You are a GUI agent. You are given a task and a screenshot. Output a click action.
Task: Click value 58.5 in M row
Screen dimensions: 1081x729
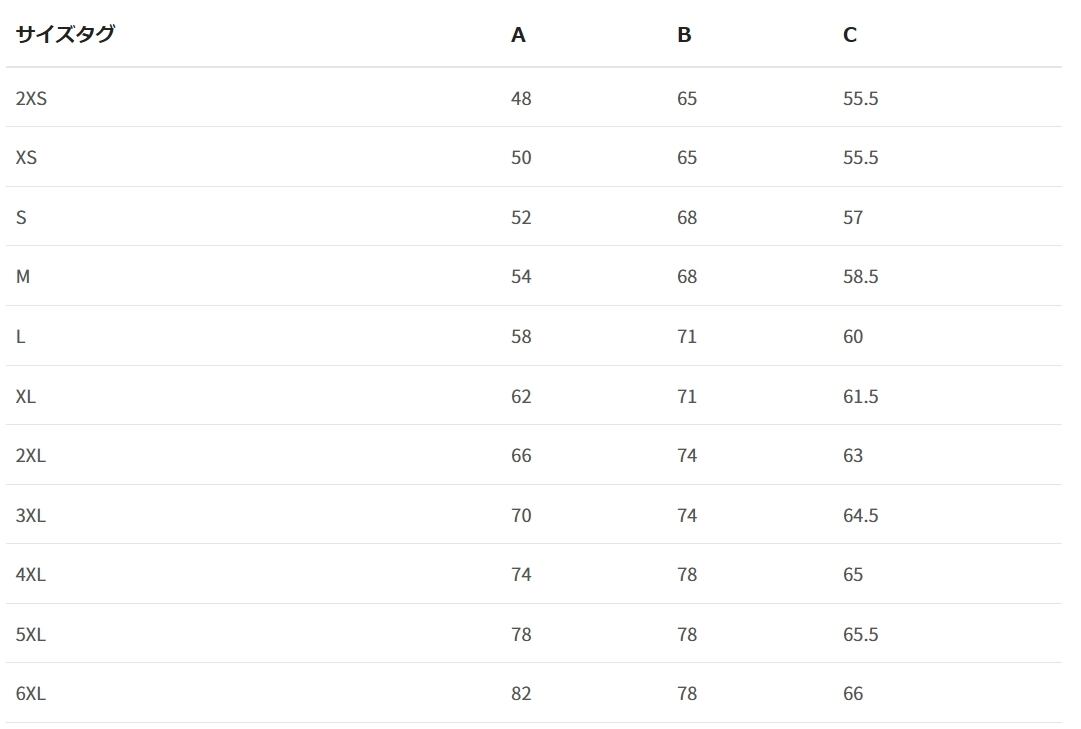coord(860,277)
